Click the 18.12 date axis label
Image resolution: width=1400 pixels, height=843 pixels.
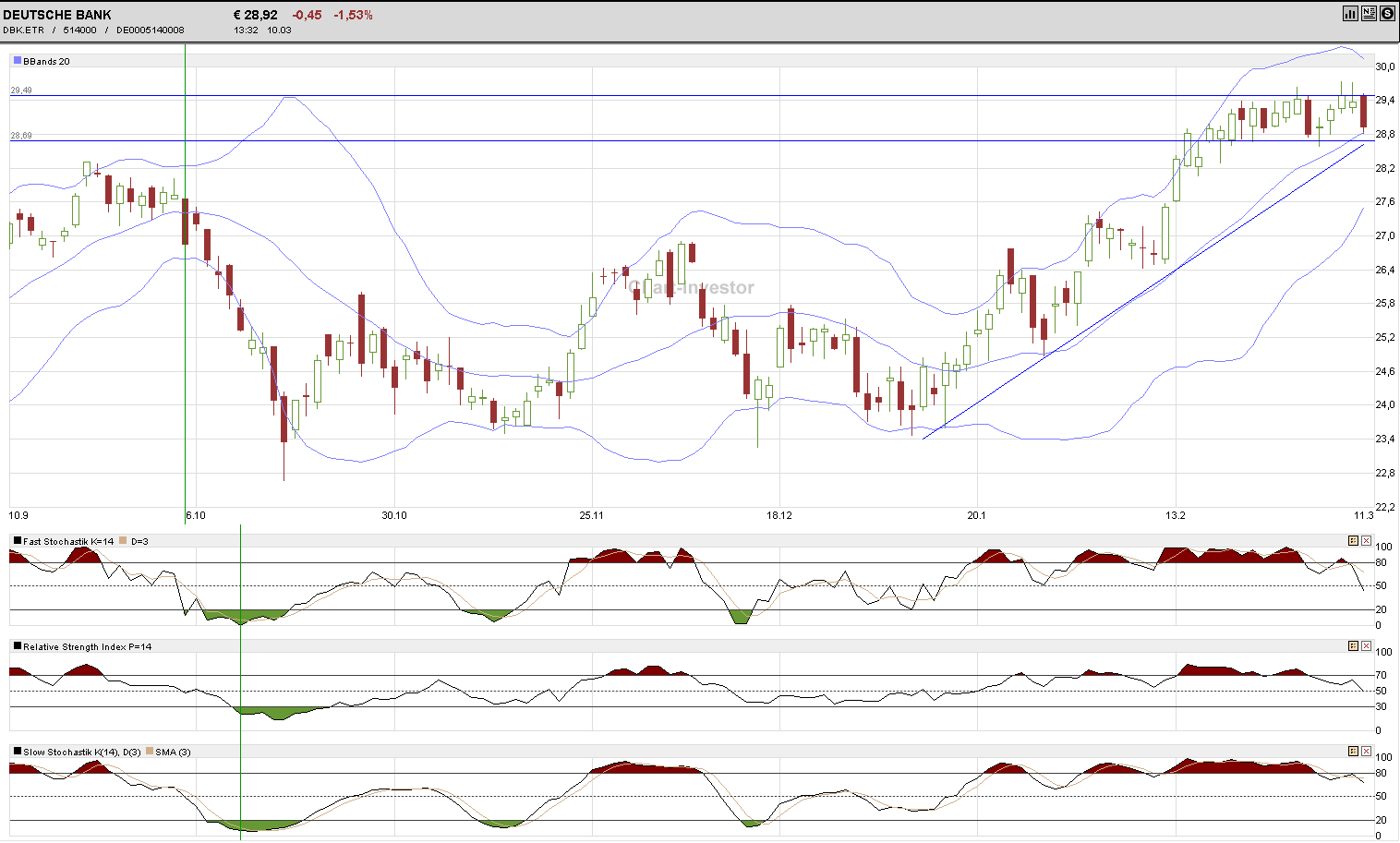tap(780, 515)
